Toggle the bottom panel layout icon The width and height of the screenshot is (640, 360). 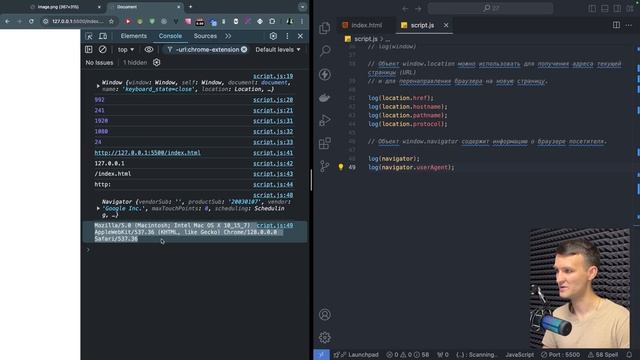(x=604, y=8)
